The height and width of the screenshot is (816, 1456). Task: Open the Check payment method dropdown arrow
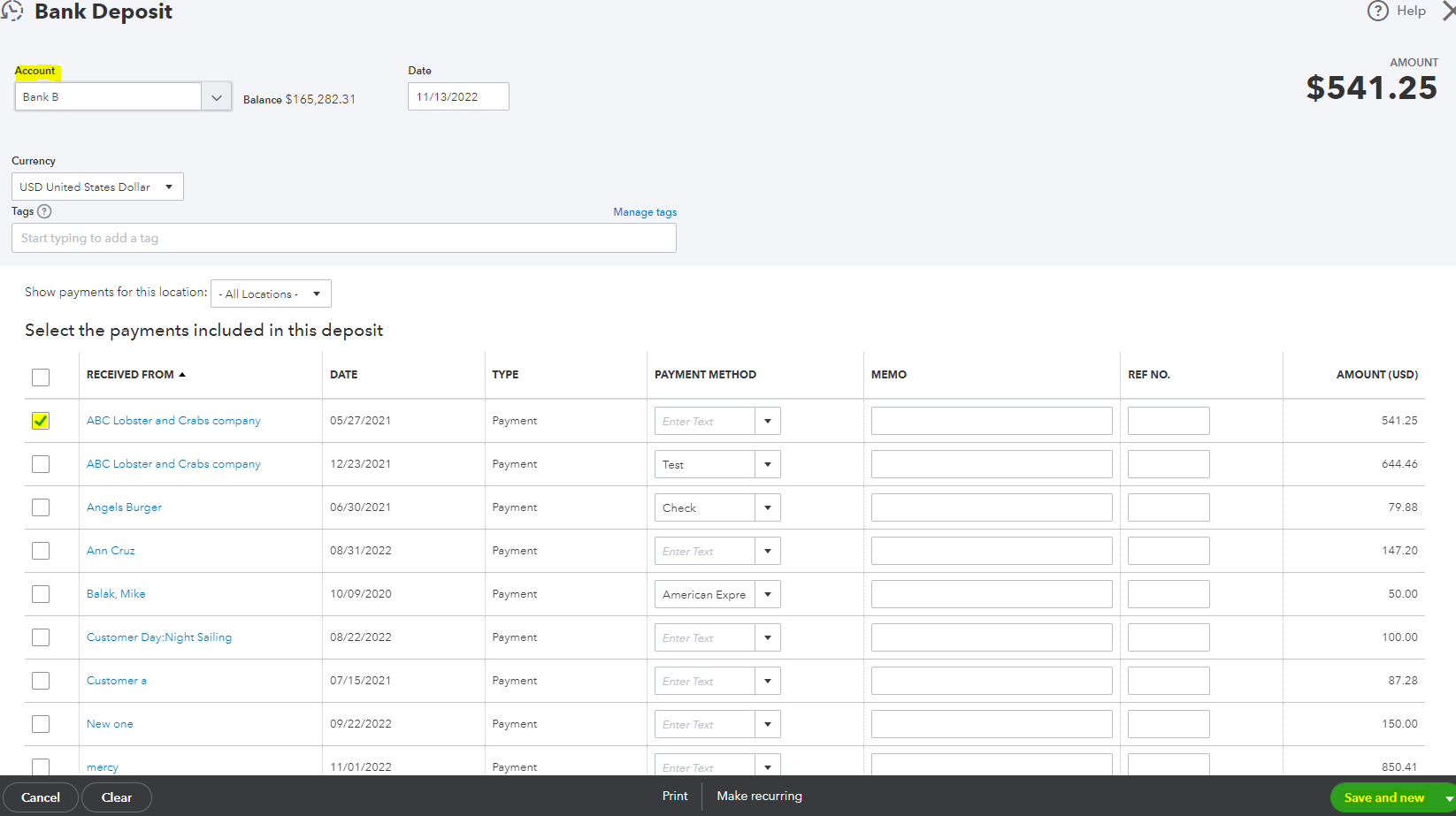768,507
